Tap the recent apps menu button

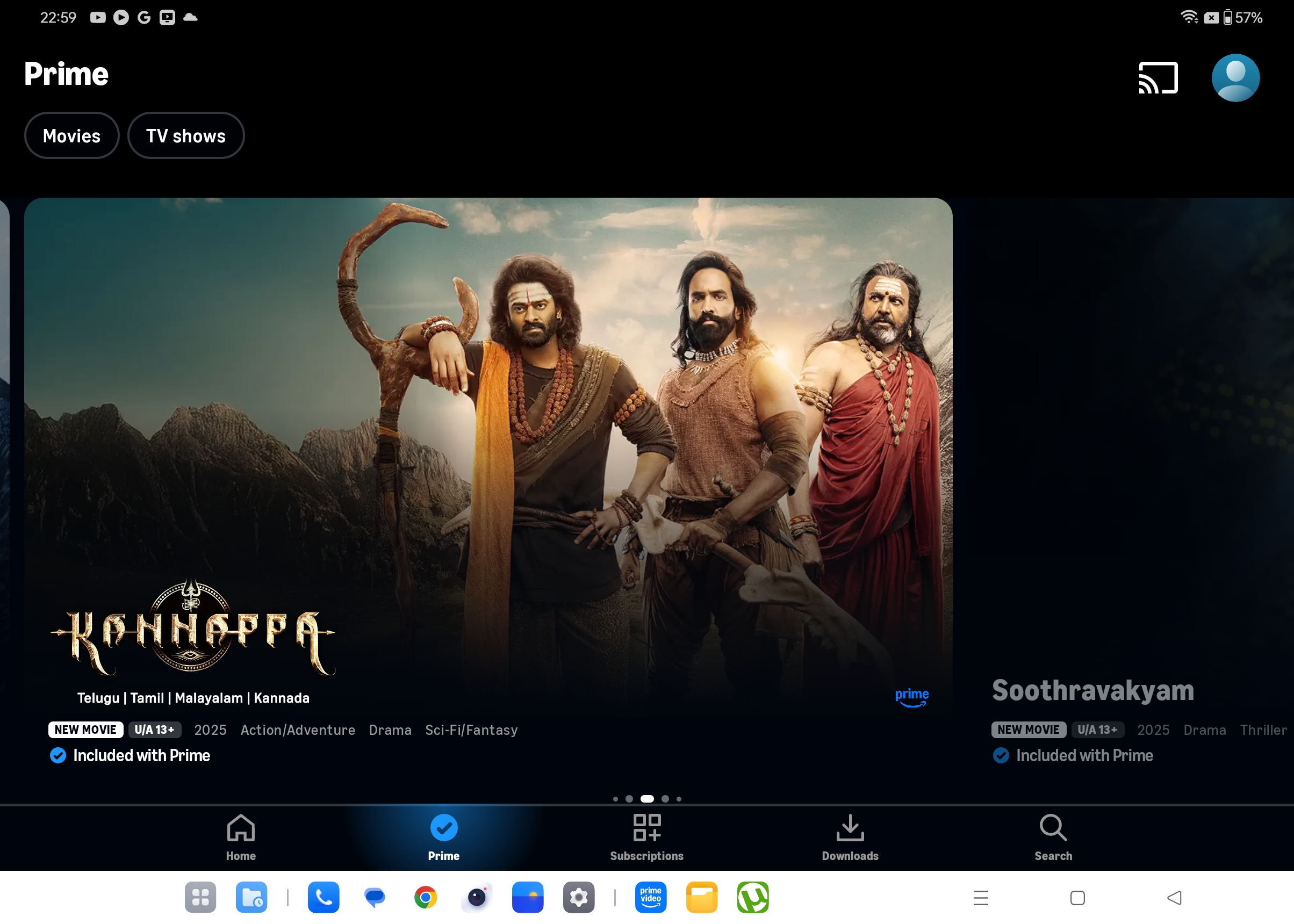pyautogui.click(x=981, y=898)
